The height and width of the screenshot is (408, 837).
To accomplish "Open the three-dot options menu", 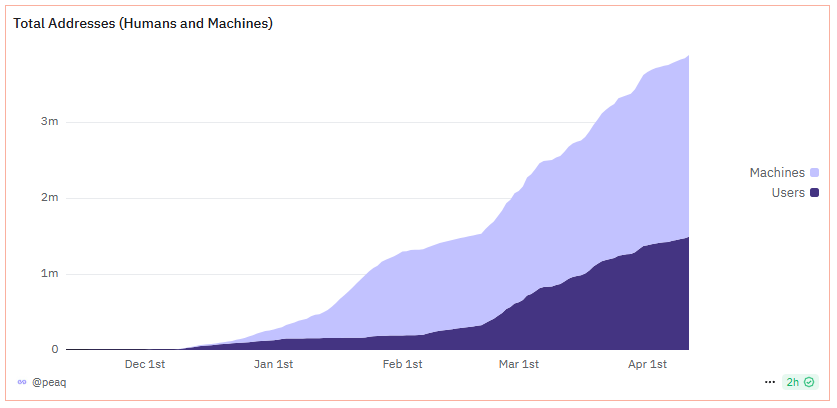I will [769, 382].
